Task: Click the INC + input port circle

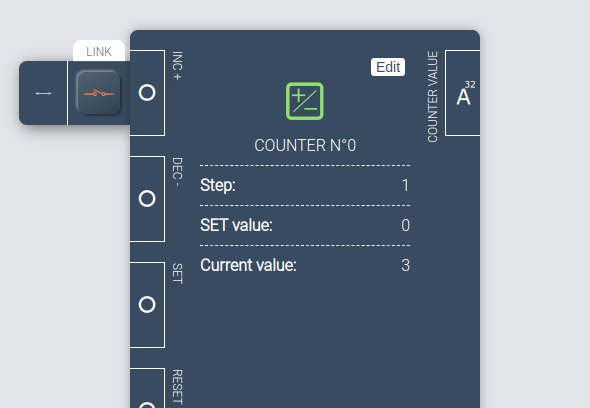Action: pyautogui.click(x=147, y=93)
